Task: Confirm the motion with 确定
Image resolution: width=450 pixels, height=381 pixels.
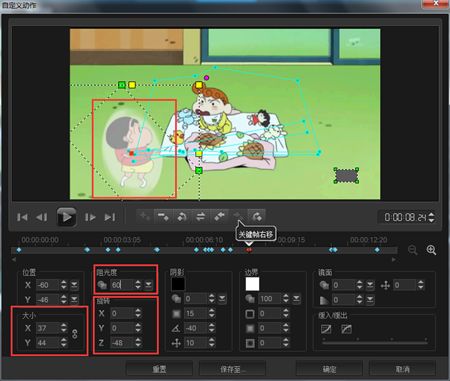Action: 329,369
